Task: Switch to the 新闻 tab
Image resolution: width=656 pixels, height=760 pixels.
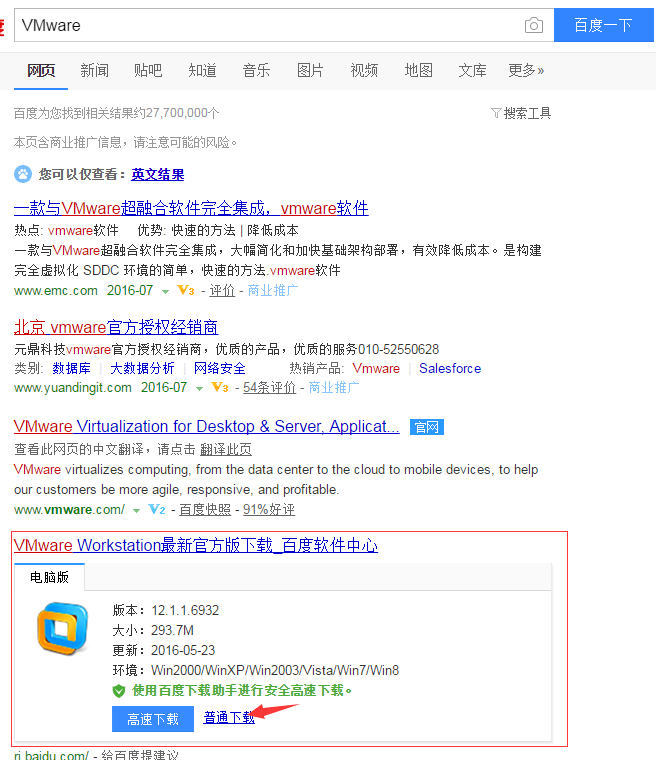Action: (95, 71)
